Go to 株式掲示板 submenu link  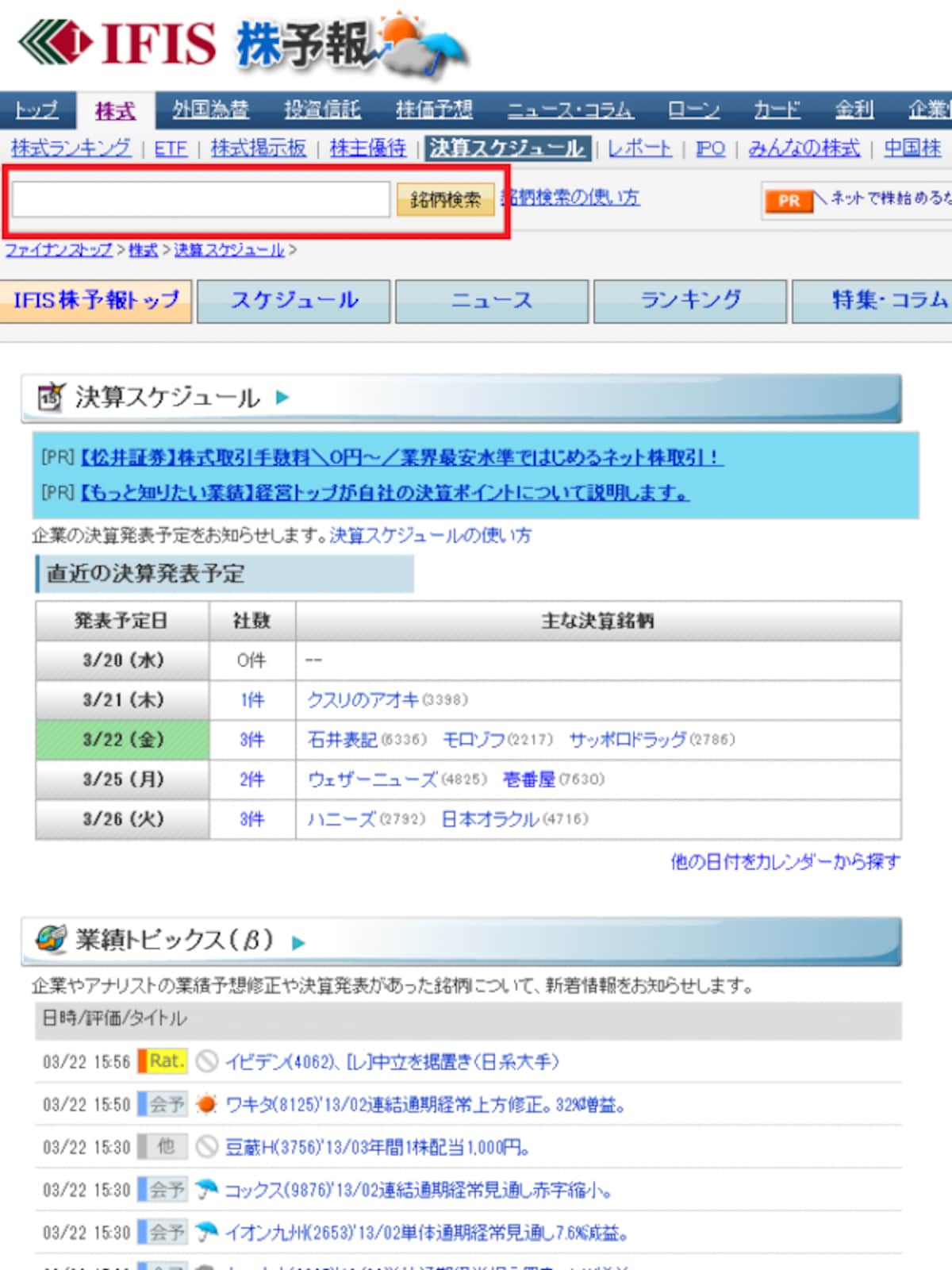coord(258,148)
